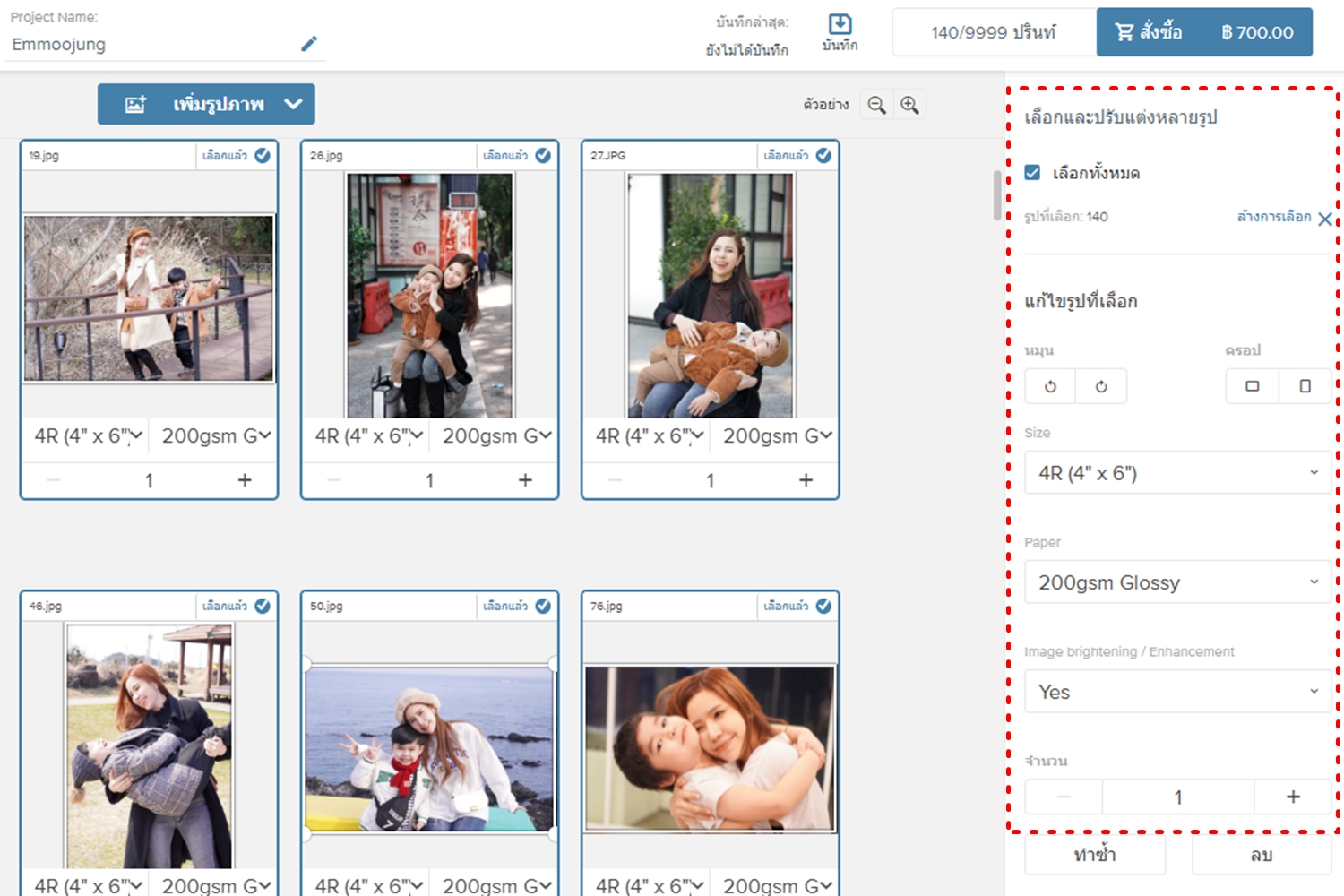Edit project name with pencil icon
Viewport: 1344px width, 896px height.
click(x=309, y=43)
